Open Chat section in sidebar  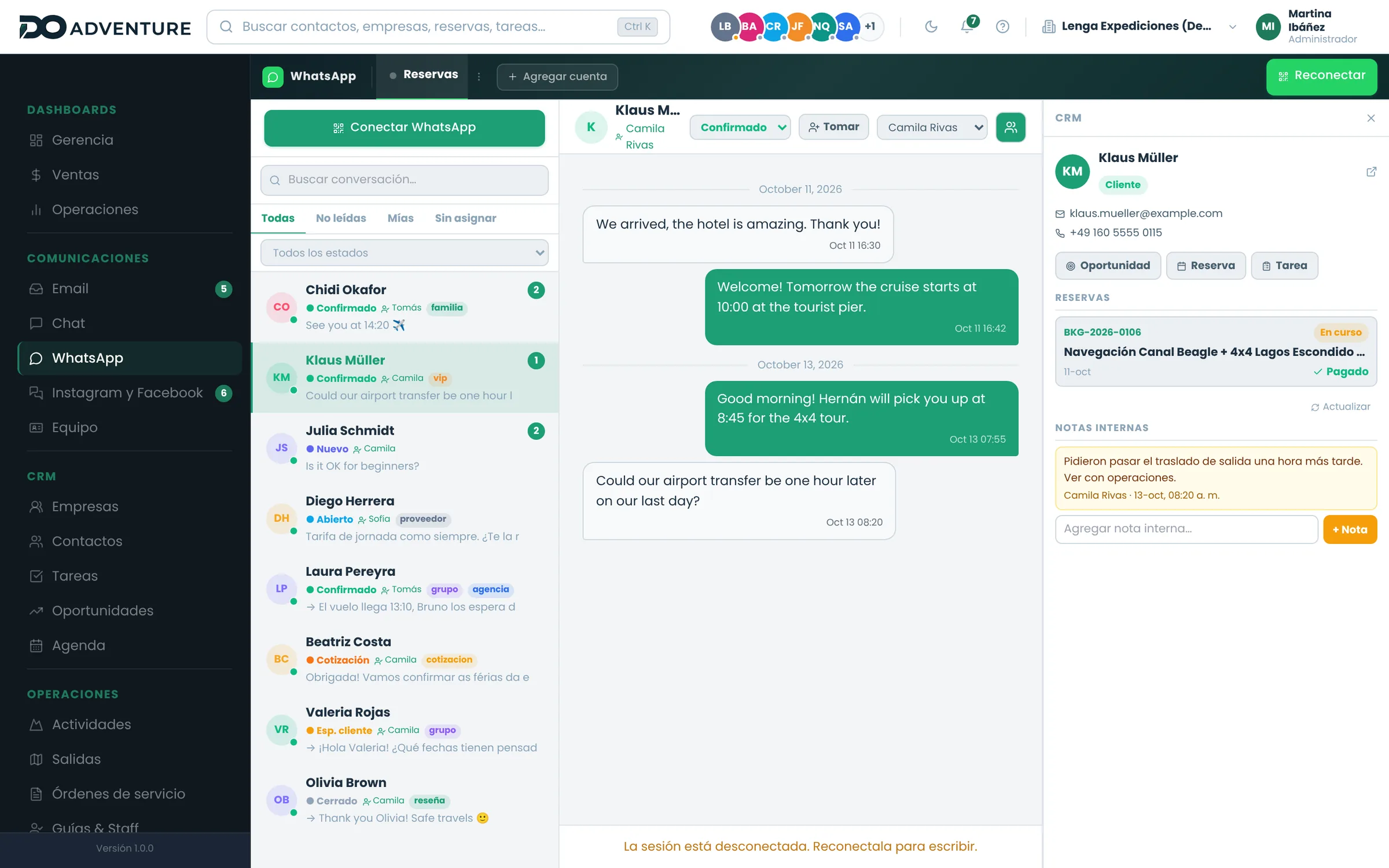(x=130, y=323)
